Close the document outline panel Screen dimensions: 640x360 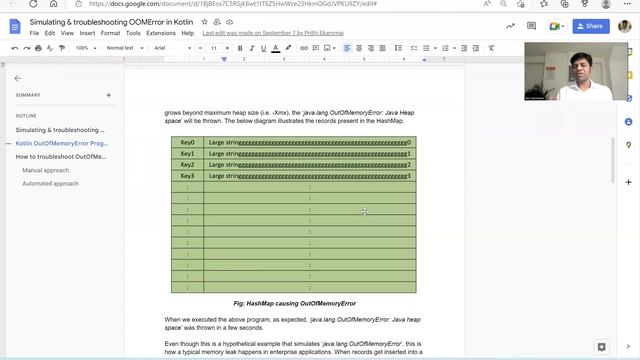click(x=18, y=78)
